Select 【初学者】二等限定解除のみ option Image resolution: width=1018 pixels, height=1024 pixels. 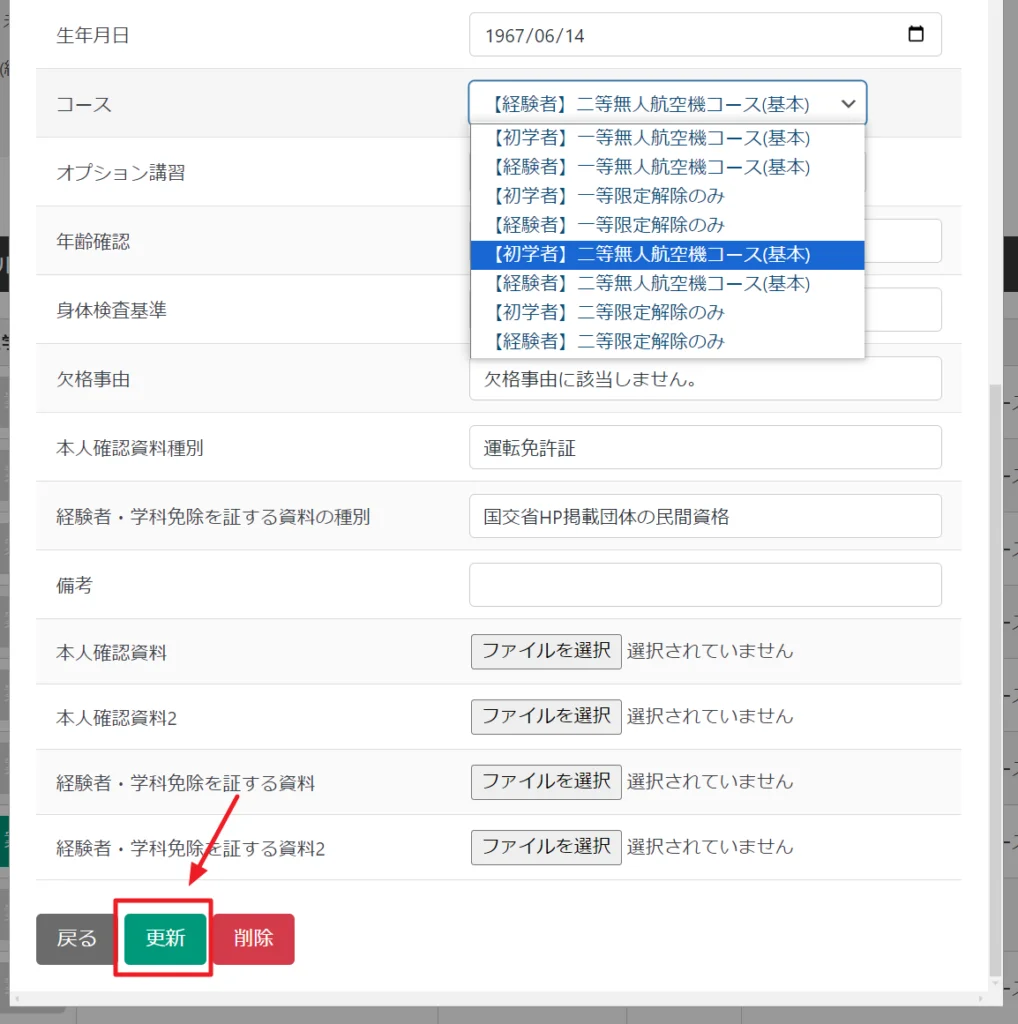click(x=608, y=313)
